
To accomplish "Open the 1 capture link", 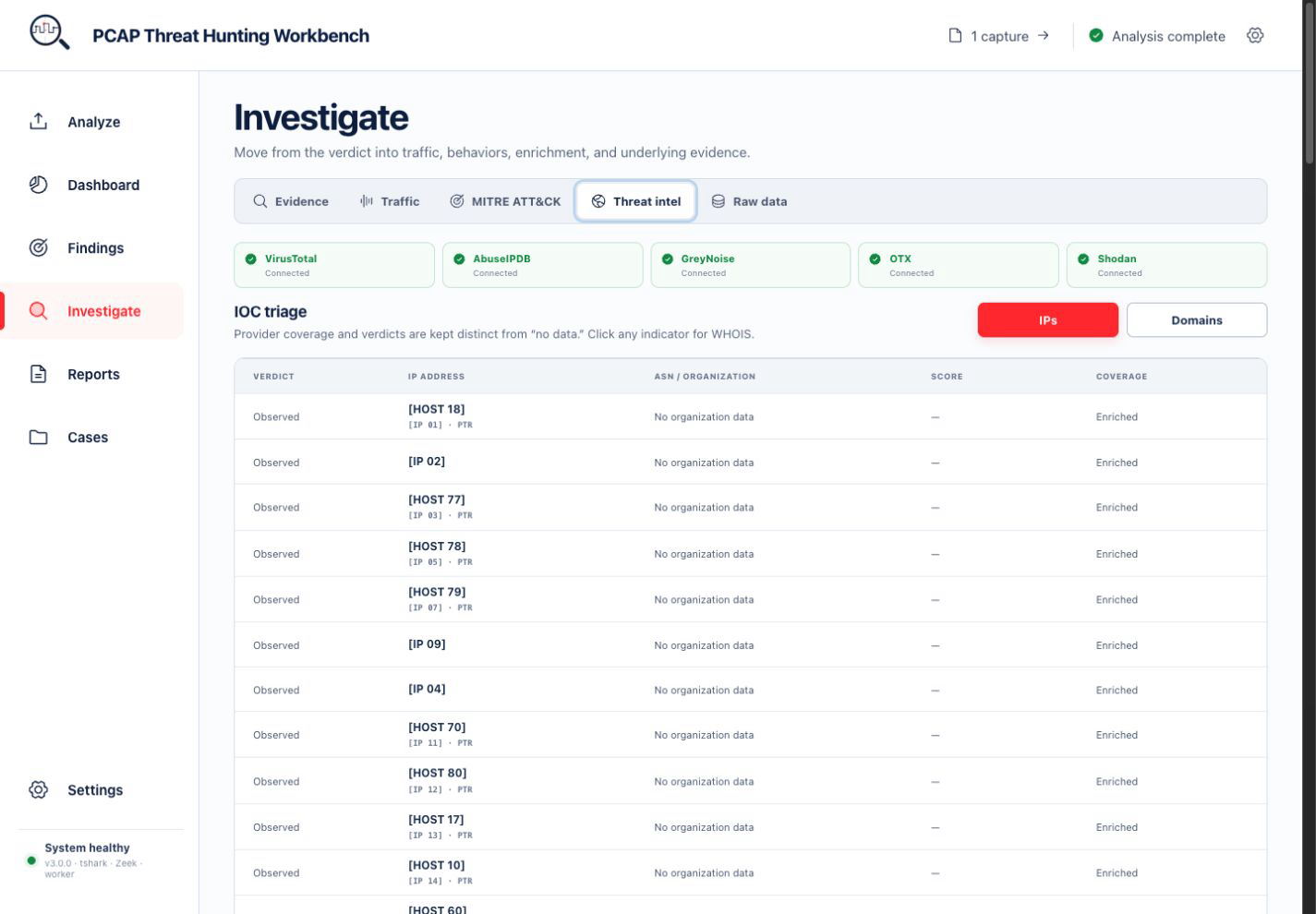I will tap(1000, 36).
